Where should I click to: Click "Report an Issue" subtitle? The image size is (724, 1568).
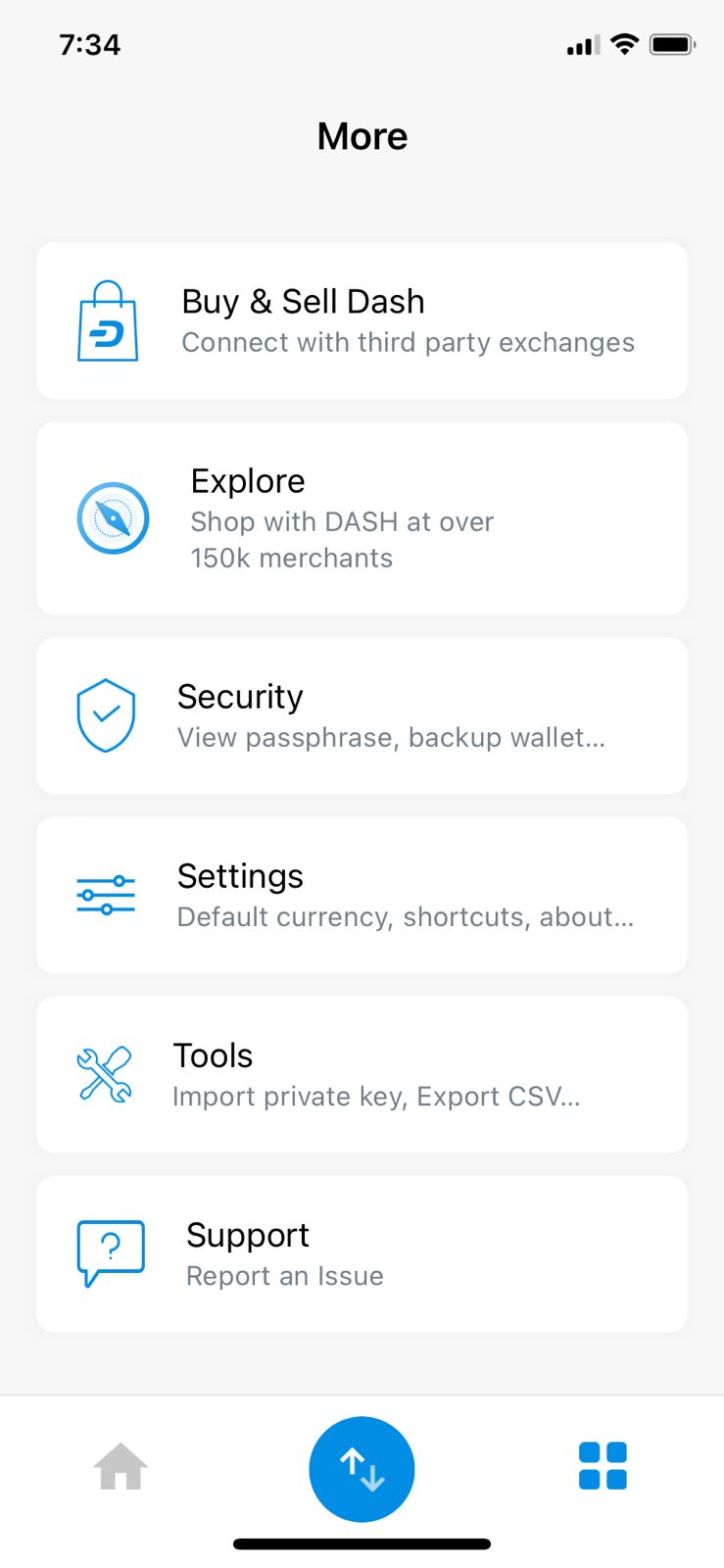click(x=284, y=1276)
